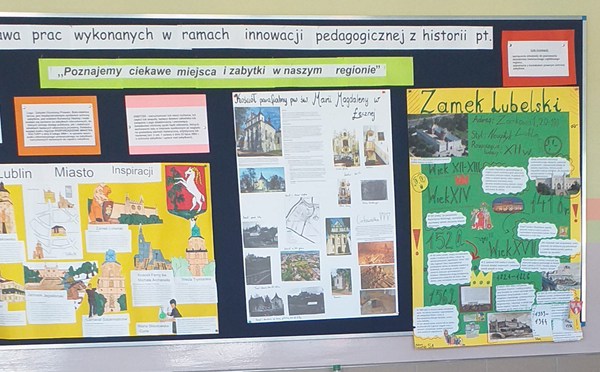Click the small red crown beside Wiek XII-XIII

[x=461, y=179]
